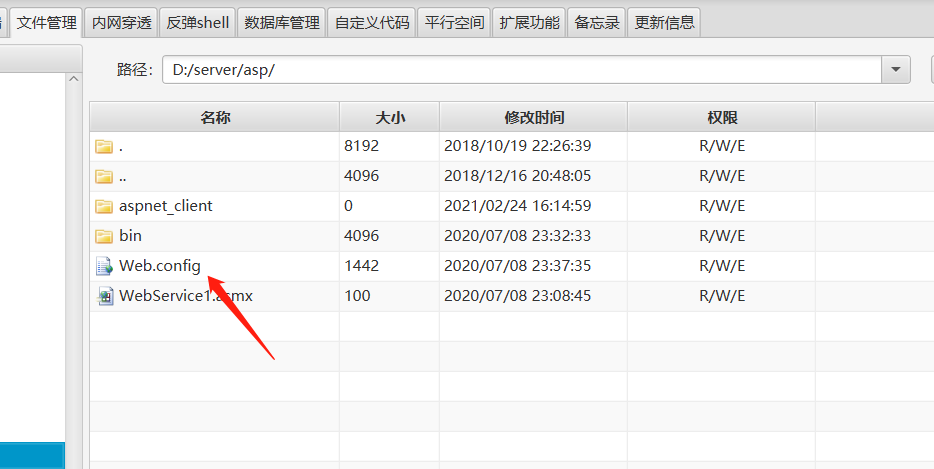Click the date 2021/02/24 16:14:59
The width and height of the screenshot is (934, 469).
click(x=518, y=206)
